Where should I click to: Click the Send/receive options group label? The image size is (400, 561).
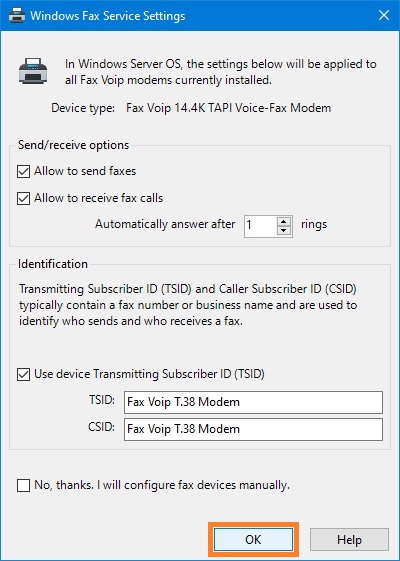point(74,145)
